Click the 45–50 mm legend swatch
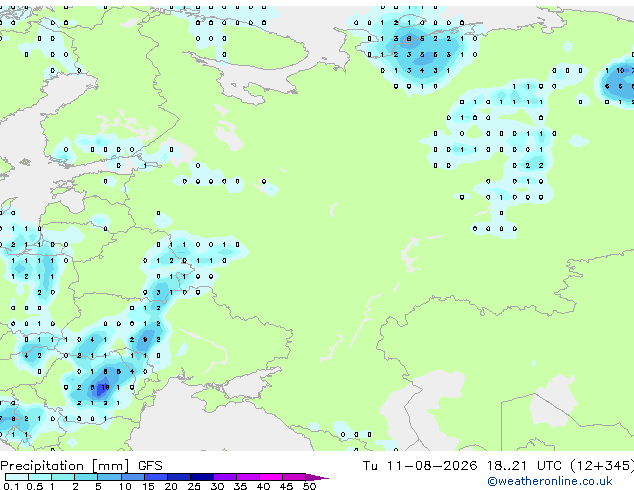 pos(294,477)
